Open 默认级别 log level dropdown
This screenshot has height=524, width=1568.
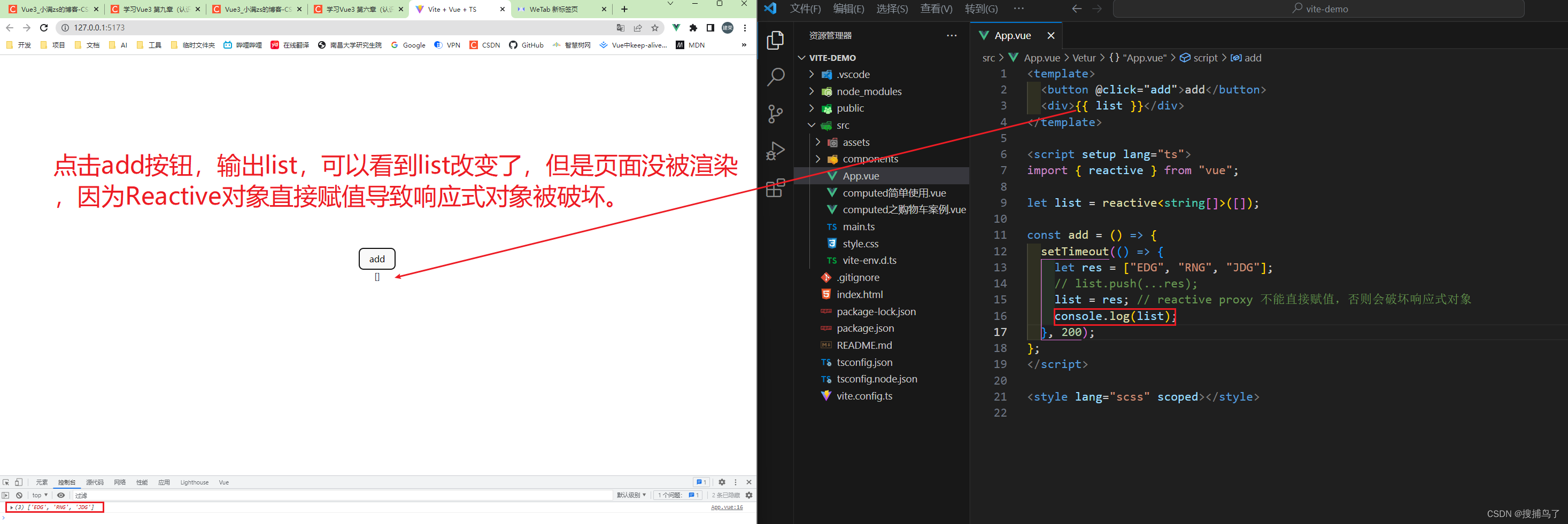(631, 496)
